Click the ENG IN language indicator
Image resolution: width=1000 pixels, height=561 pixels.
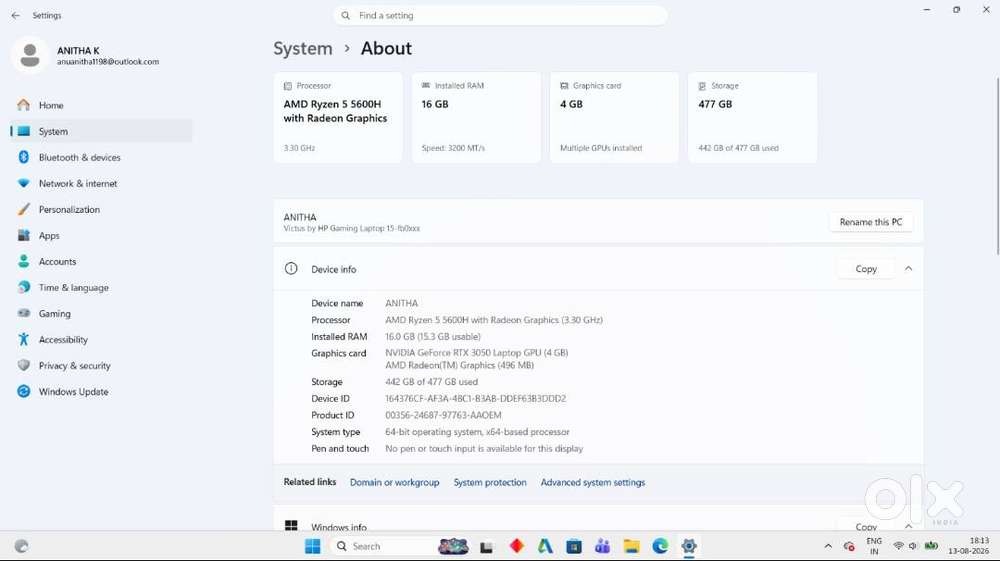[x=874, y=546]
